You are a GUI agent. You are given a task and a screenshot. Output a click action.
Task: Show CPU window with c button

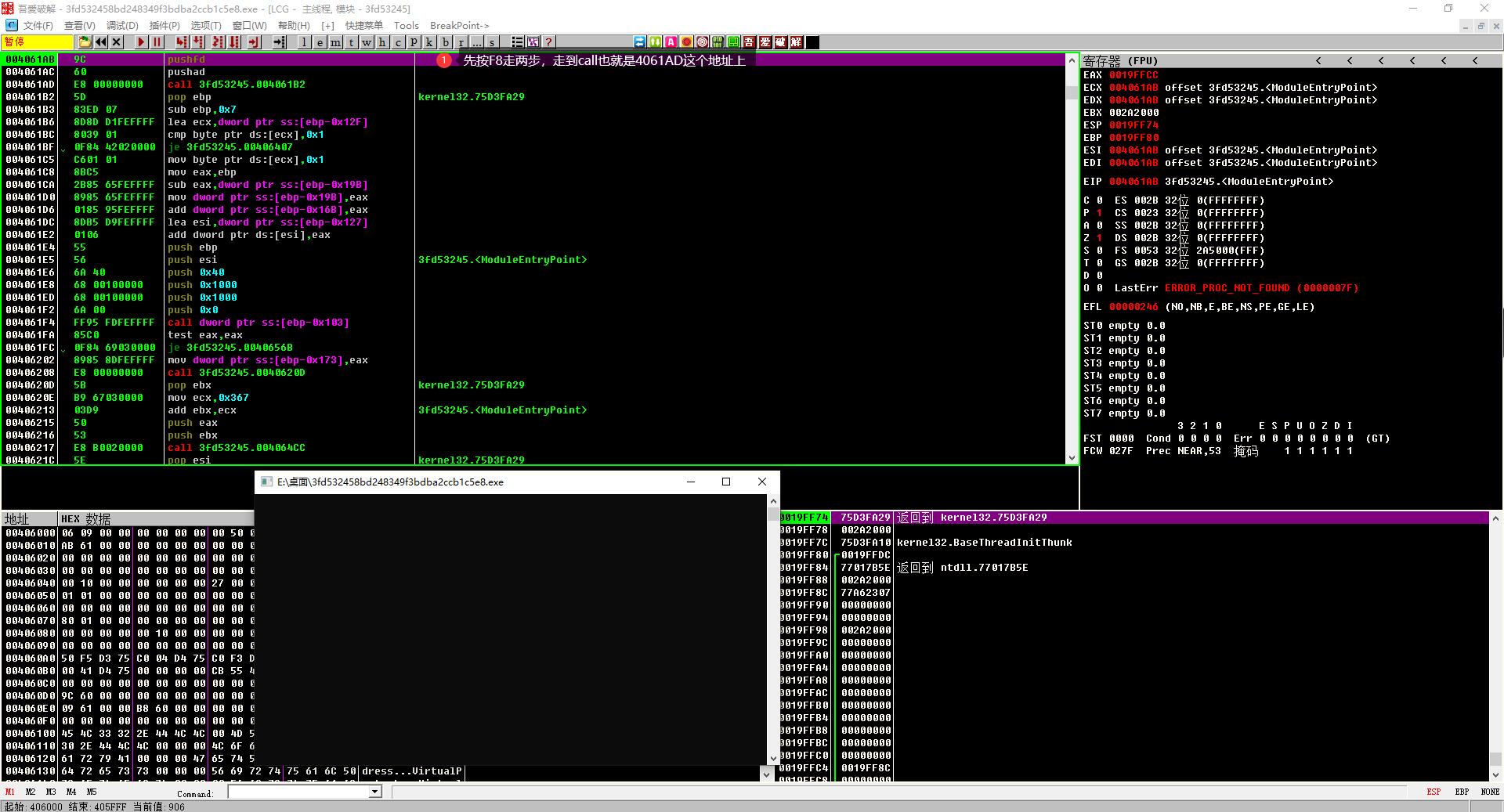click(398, 42)
